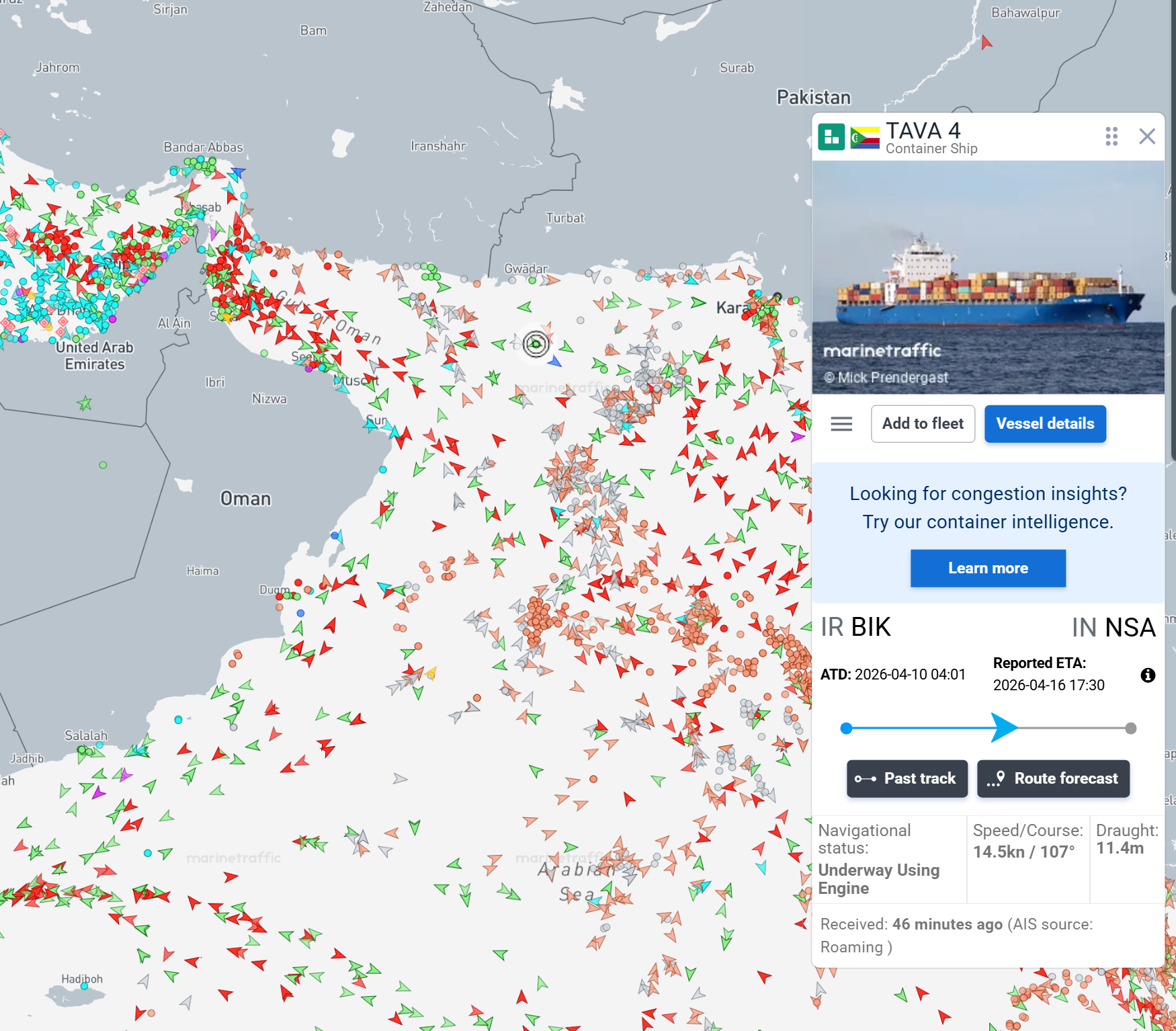Image resolution: width=1176 pixels, height=1031 pixels.
Task: Click the Pakistan country label on map
Action: click(814, 97)
